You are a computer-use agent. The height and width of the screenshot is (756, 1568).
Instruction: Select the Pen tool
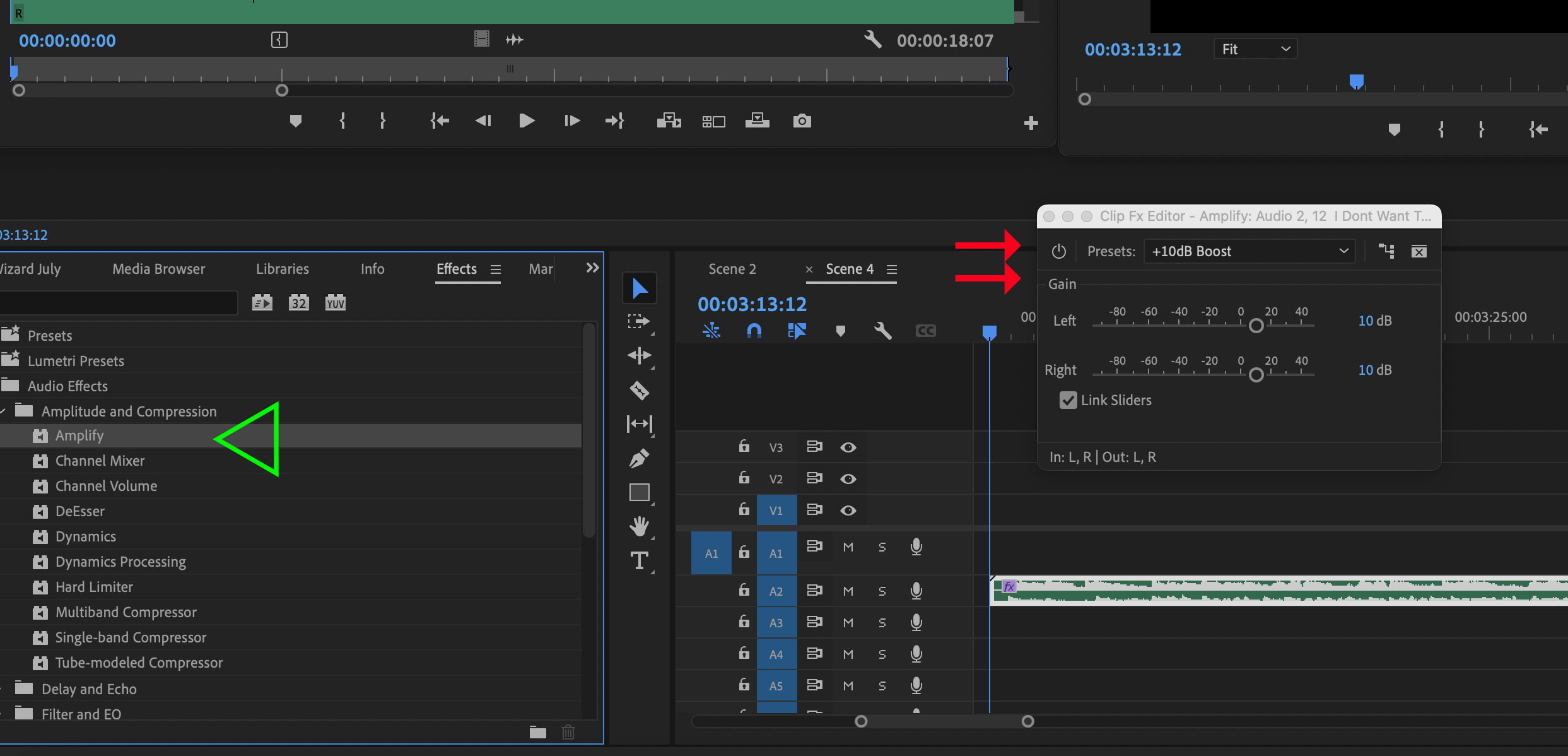[x=640, y=458]
